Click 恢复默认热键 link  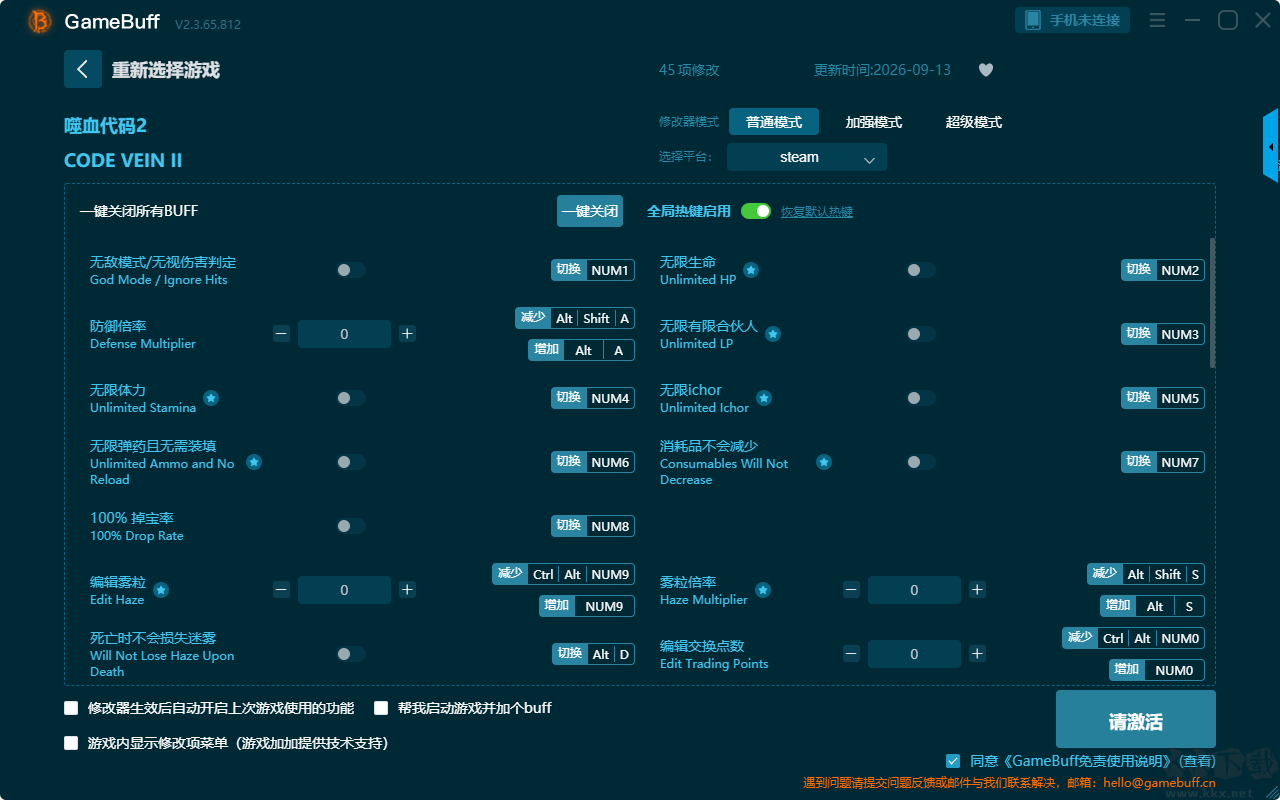[817, 212]
